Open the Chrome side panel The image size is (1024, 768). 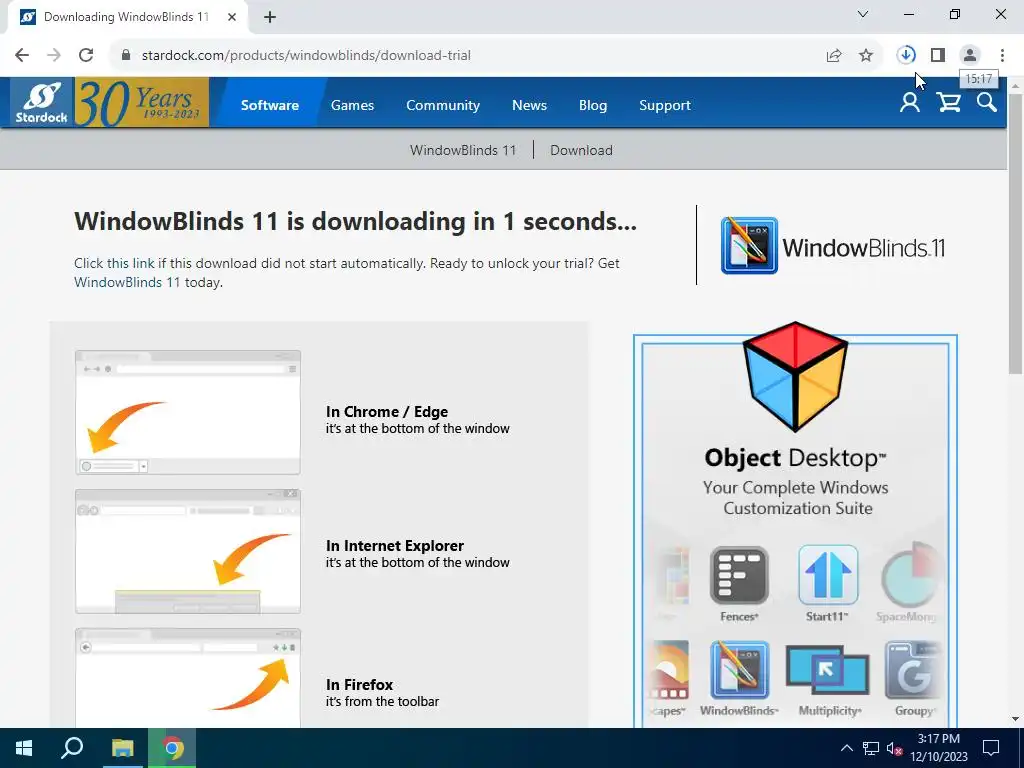click(x=938, y=56)
